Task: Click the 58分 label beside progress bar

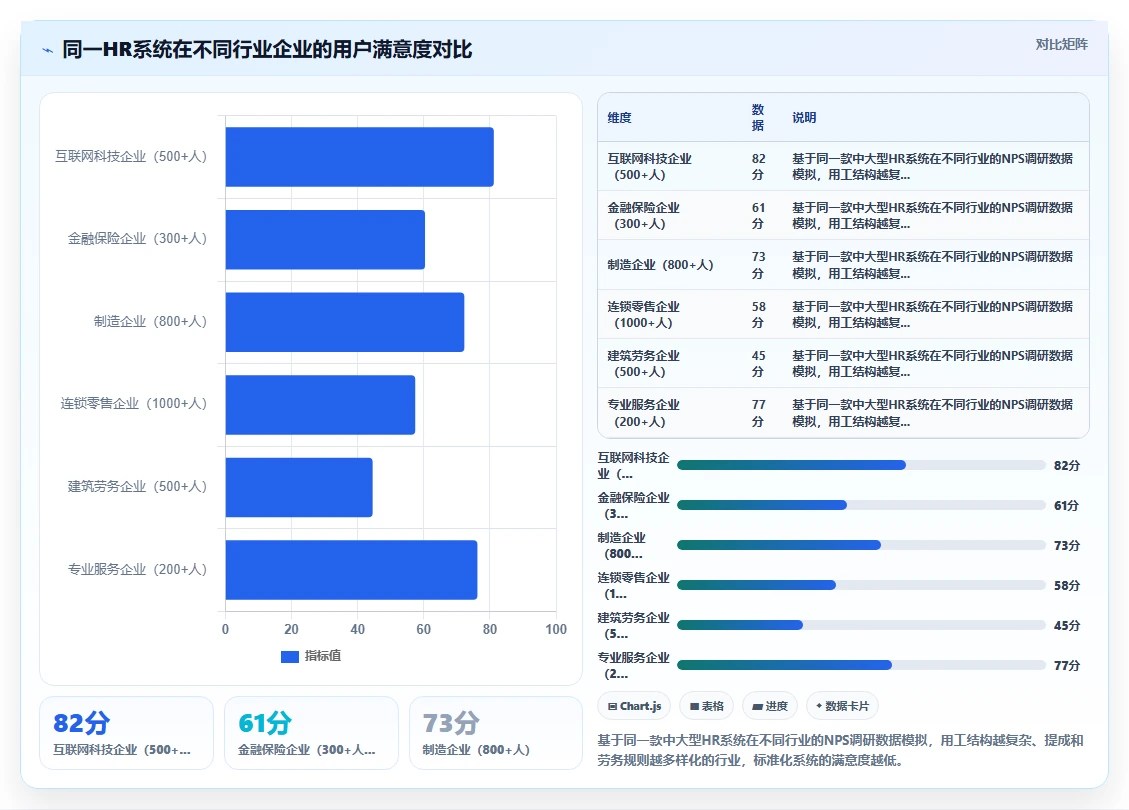Action: [x=1066, y=586]
